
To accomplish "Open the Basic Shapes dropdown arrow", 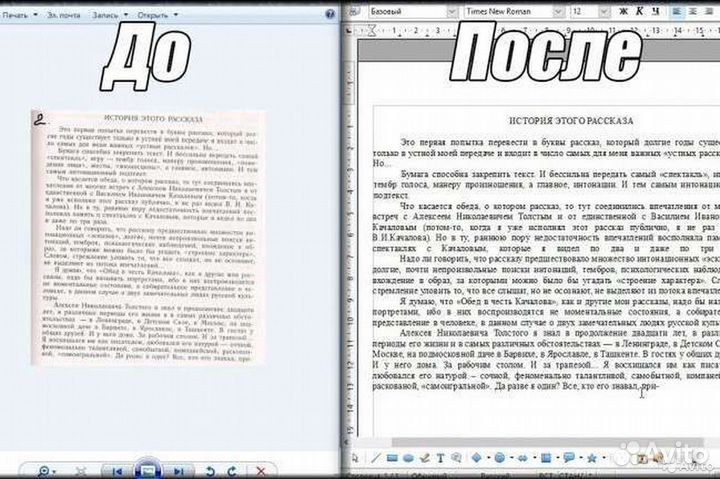I will coord(488,458).
